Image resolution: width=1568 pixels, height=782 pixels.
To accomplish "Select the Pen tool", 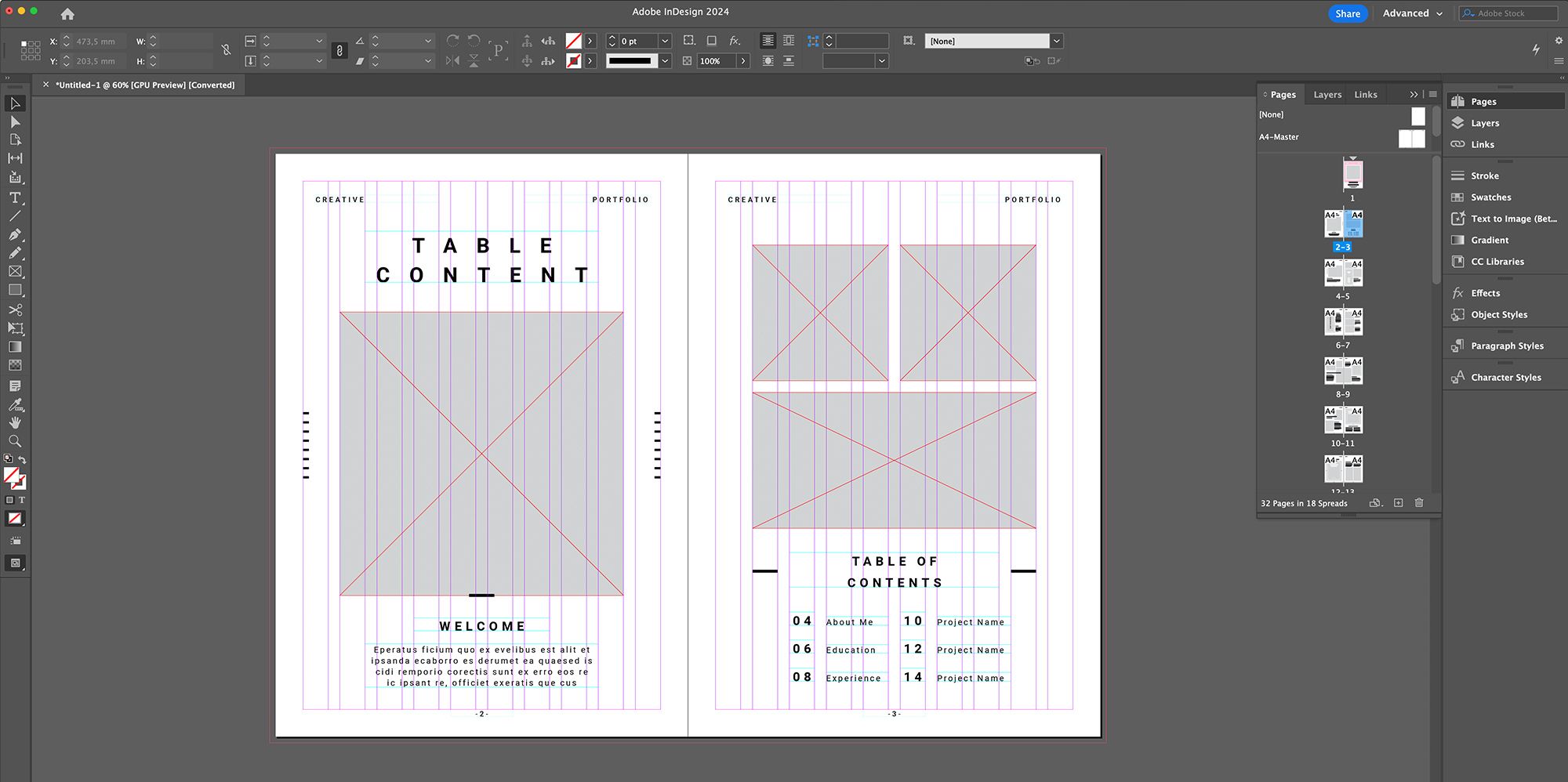I will [15, 234].
